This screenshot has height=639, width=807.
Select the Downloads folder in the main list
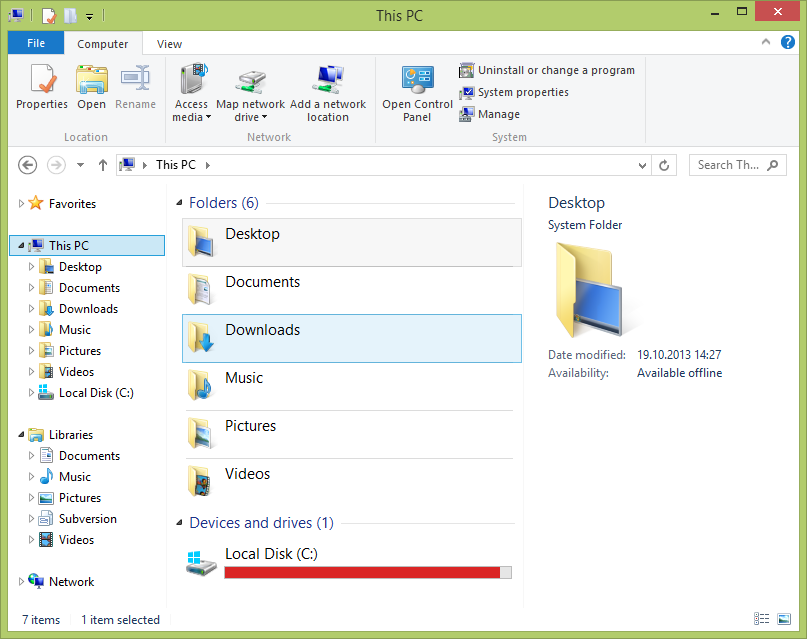[x=352, y=339]
